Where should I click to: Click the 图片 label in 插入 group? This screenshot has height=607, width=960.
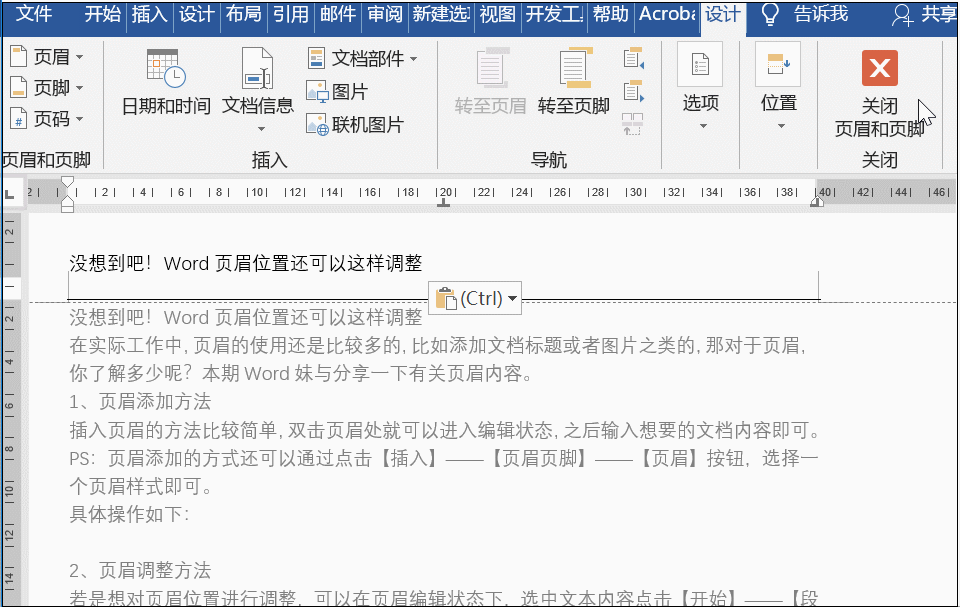[350, 92]
